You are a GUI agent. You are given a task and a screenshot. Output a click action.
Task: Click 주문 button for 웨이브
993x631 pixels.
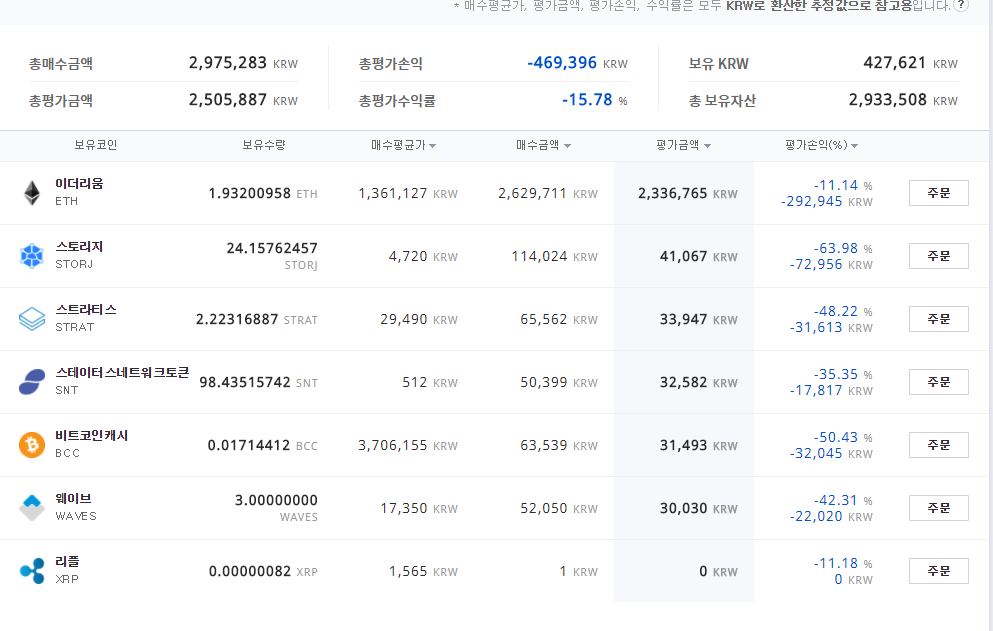(x=939, y=508)
